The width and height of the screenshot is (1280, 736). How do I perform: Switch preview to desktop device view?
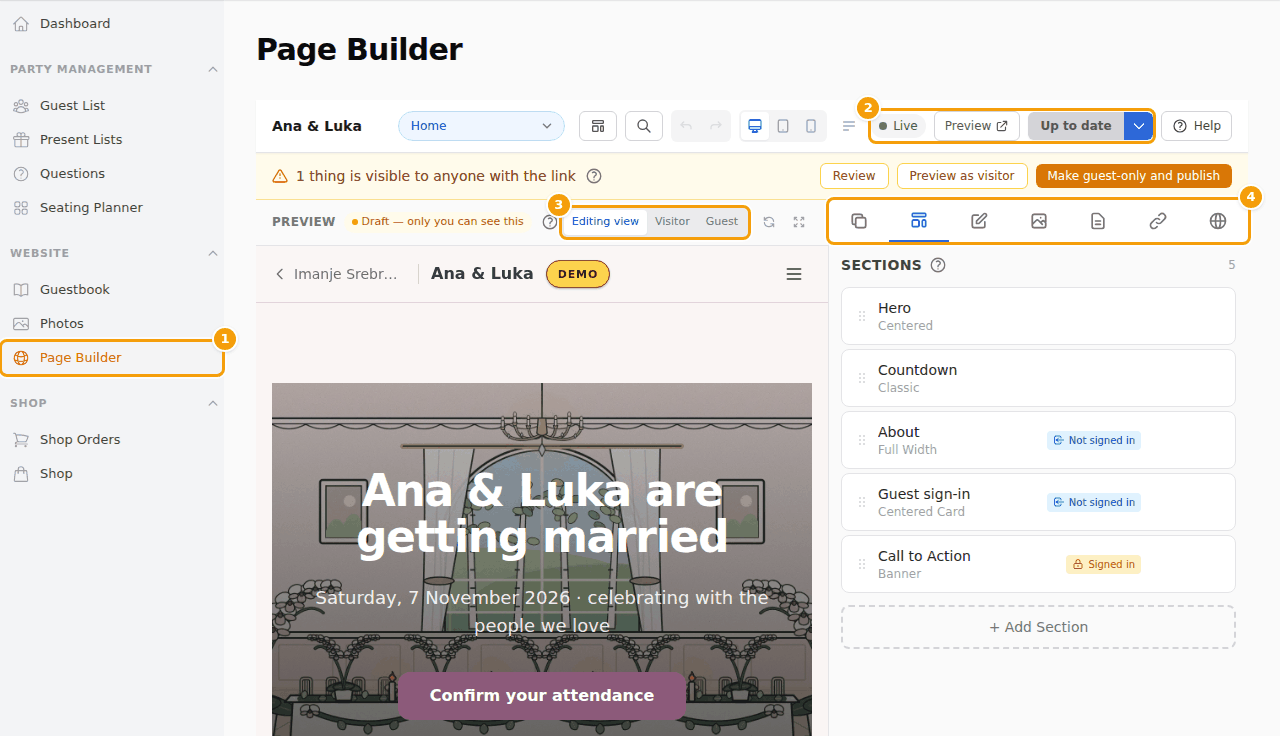click(755, 126)
